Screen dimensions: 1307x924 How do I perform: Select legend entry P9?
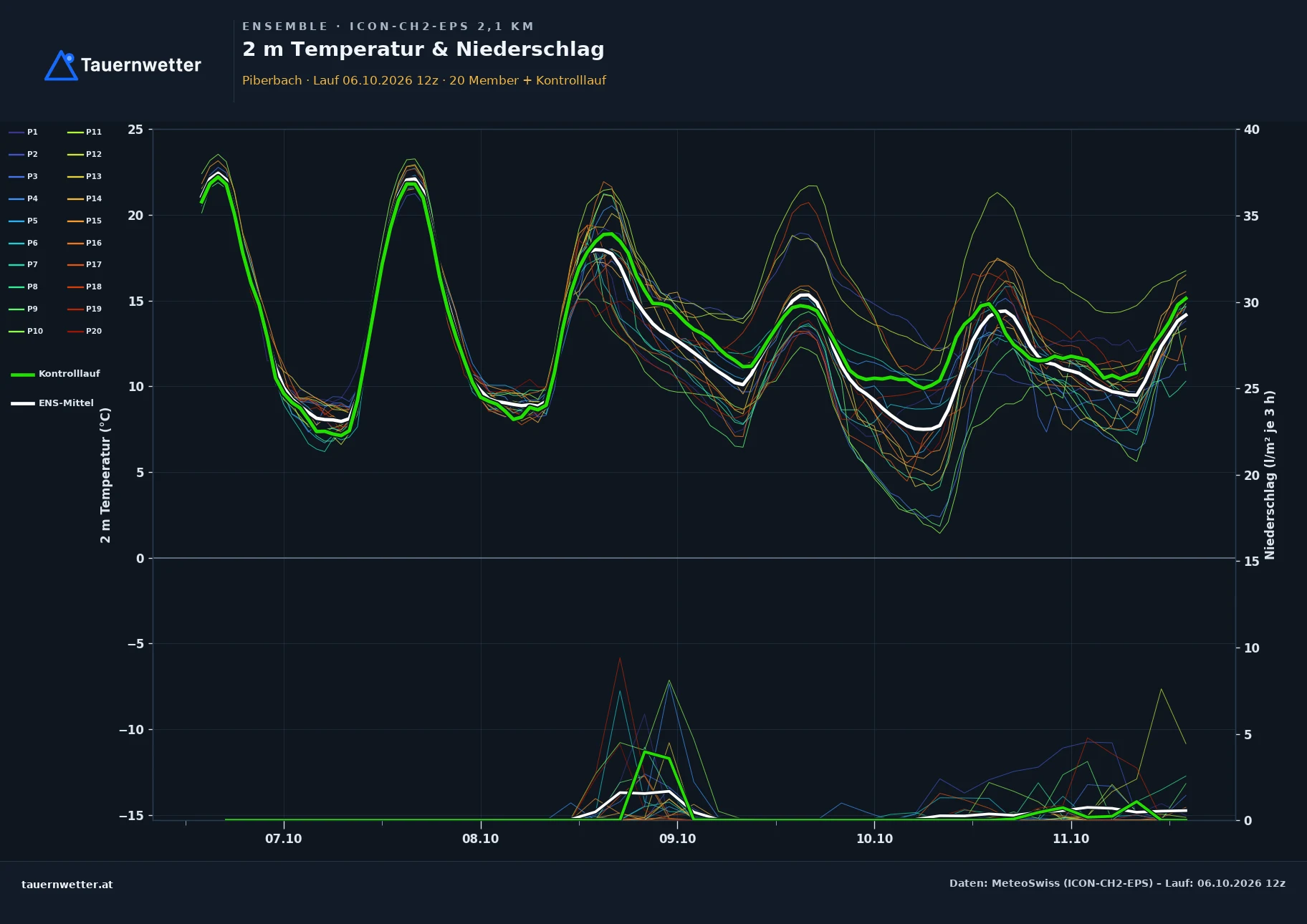tap(24, 309)
